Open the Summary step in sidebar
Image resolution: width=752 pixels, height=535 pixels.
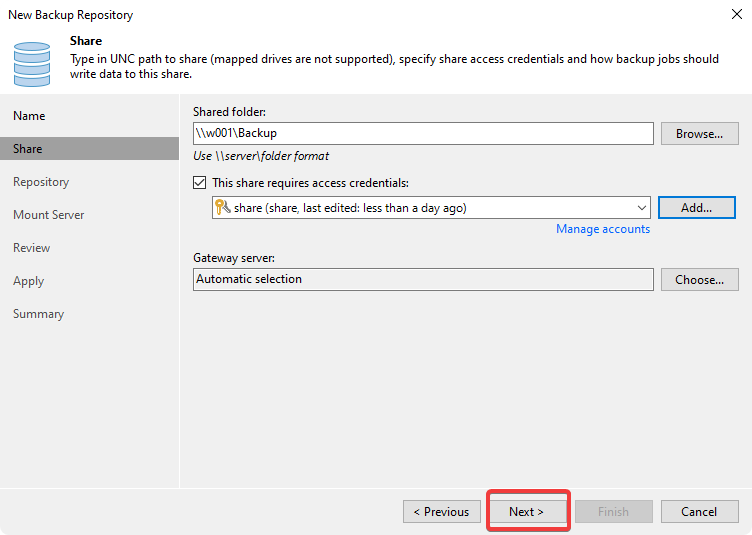coord(38,314)
